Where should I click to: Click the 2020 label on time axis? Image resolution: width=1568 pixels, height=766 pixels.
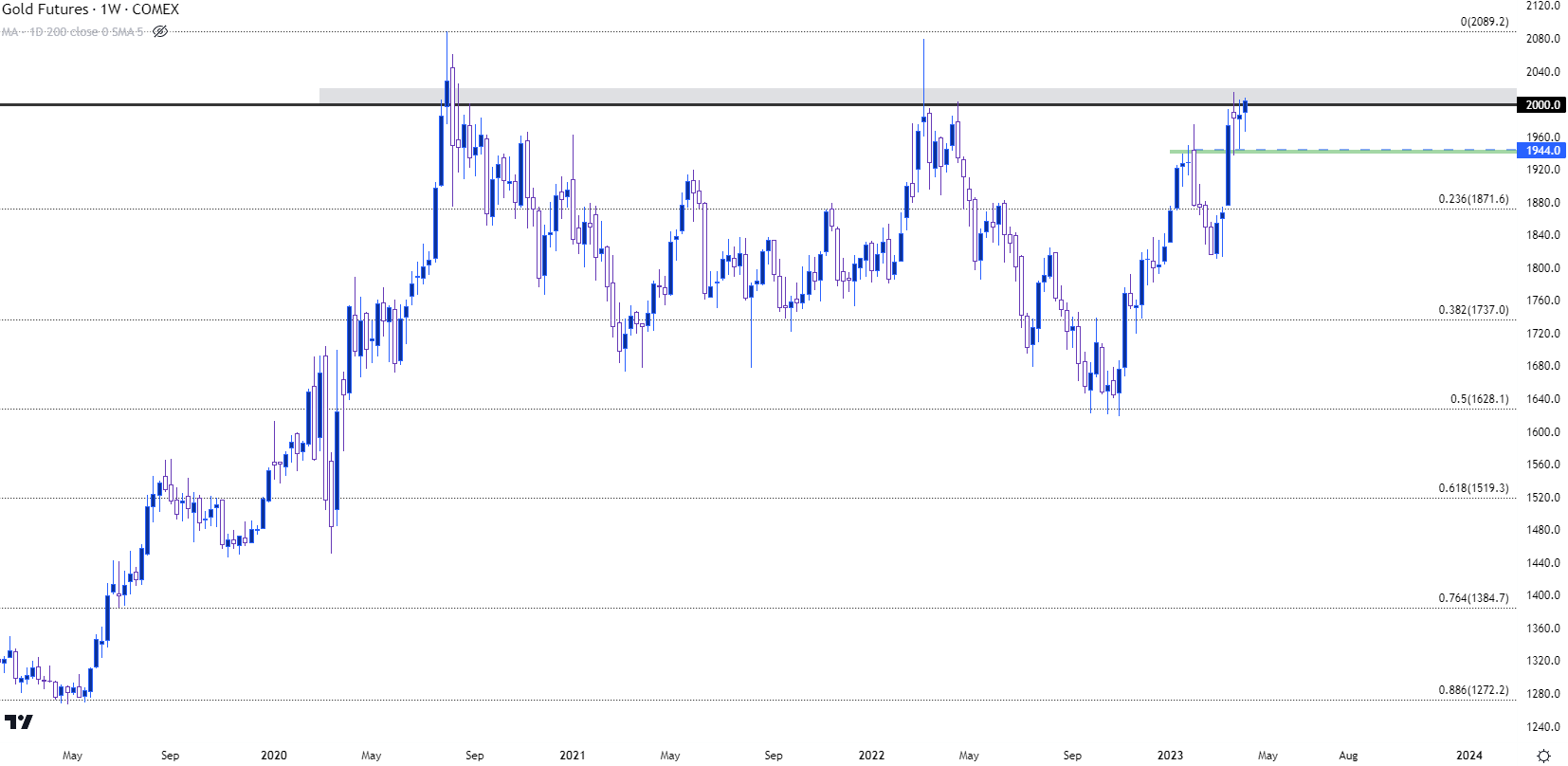coord(273,756)
